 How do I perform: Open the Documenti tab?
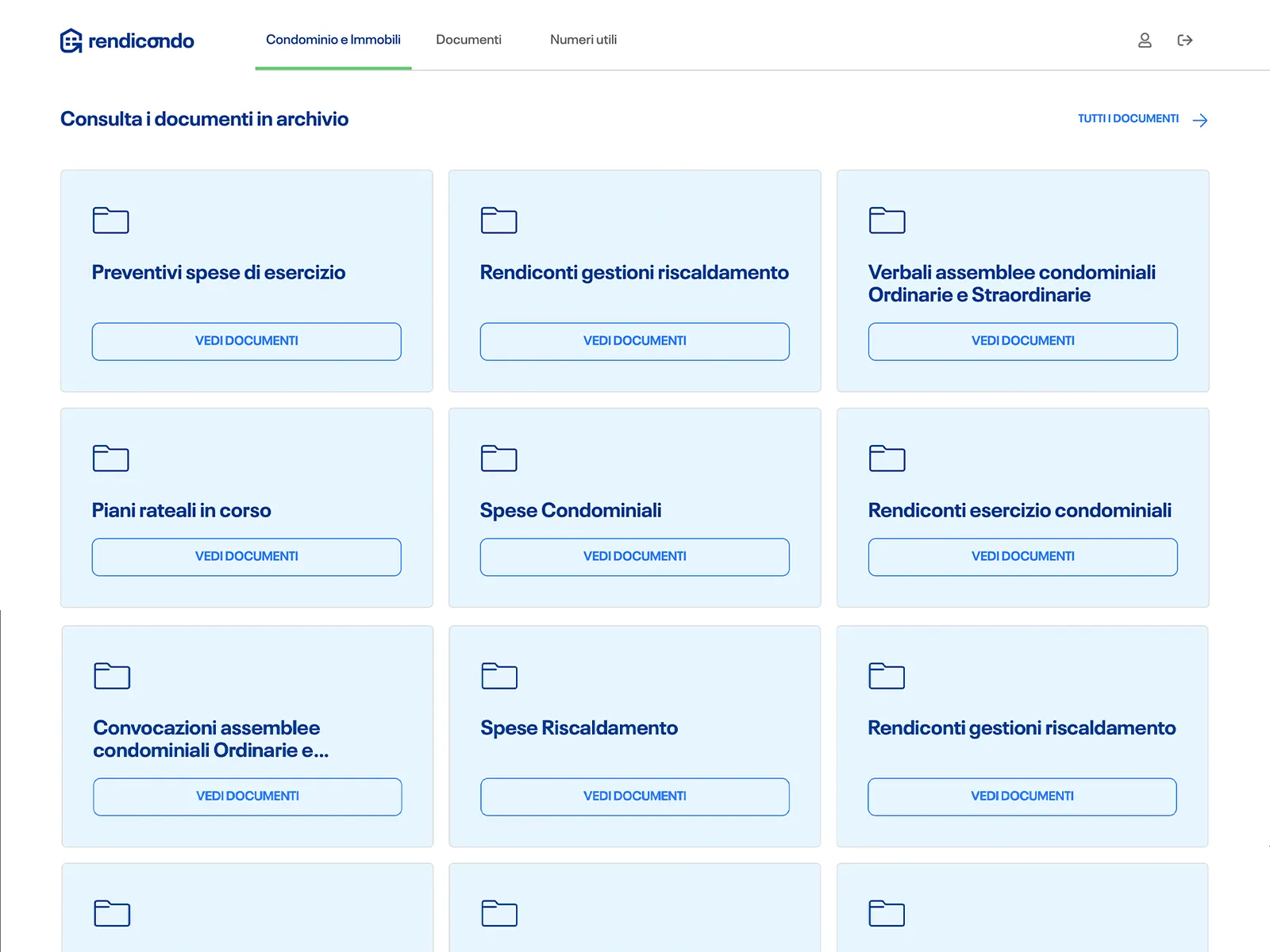click(x=468, y=40)
